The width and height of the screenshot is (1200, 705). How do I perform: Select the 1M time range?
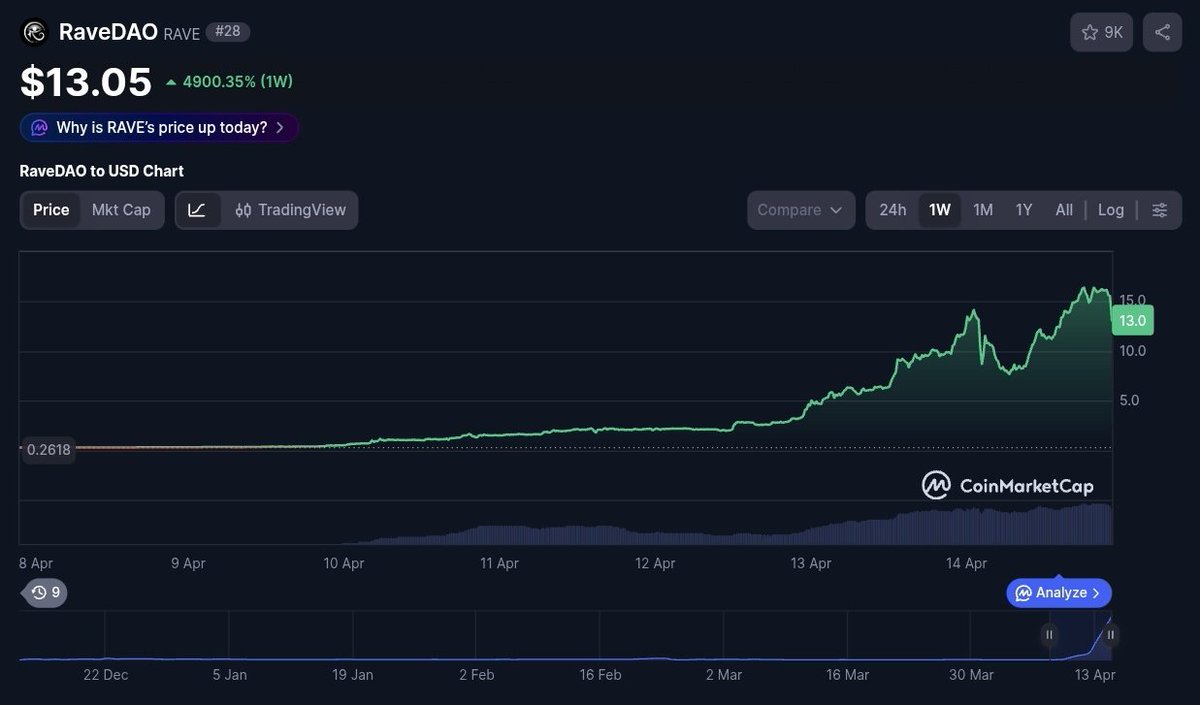pos(983,210)
